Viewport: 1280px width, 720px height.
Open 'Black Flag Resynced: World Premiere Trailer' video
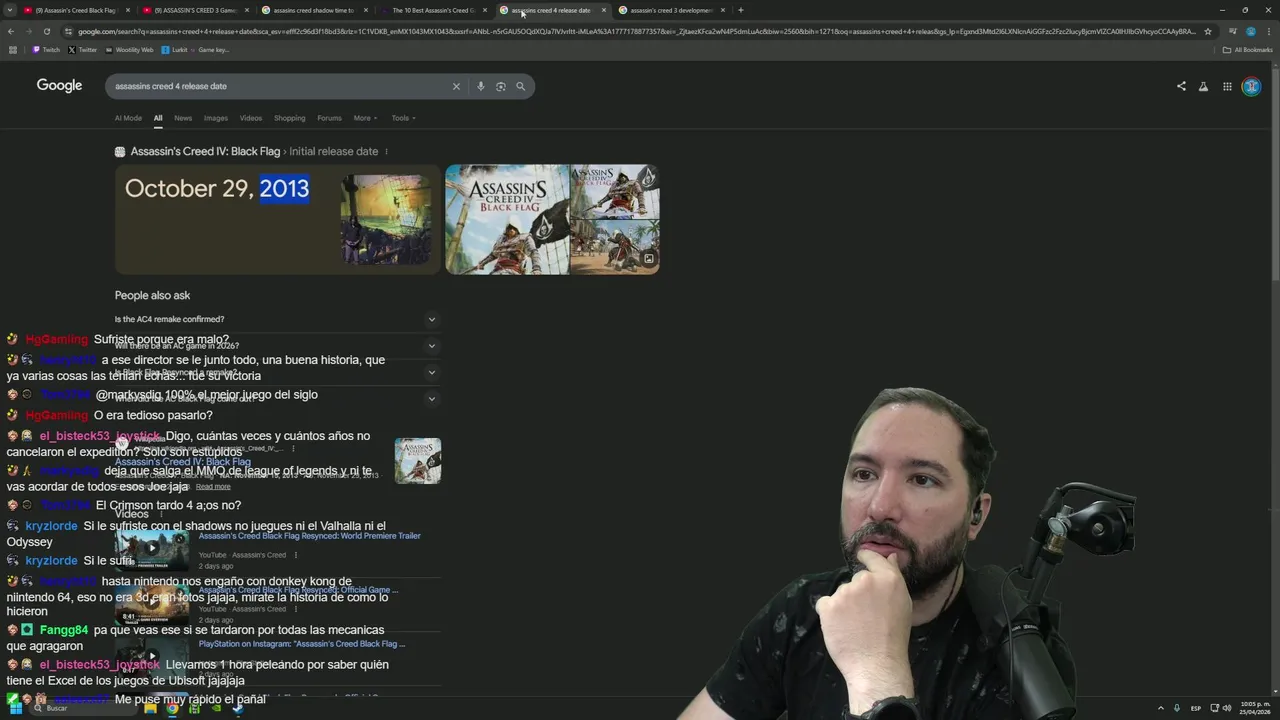(x=309, y=536)
